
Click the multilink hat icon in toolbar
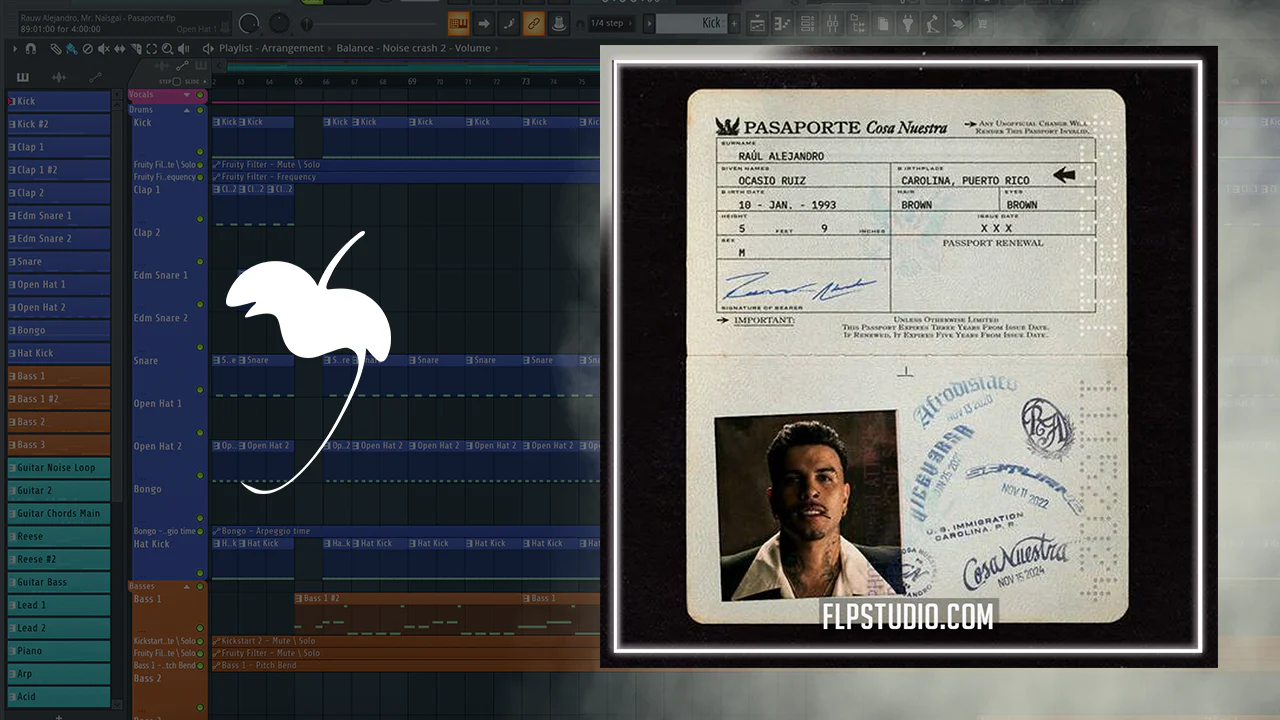(559, 23)
